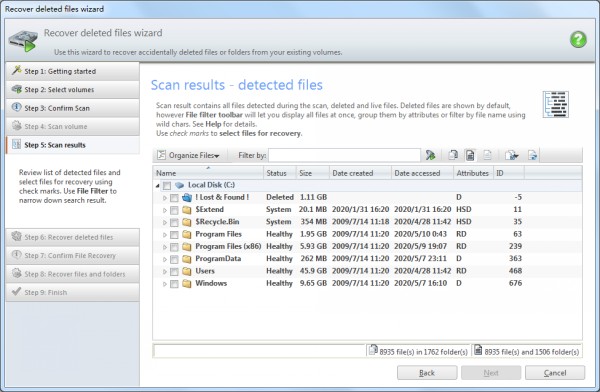The height and width of the screenshot is (392, 600).
Task: Expand the Program Files folder
Action: click(165, 235)
